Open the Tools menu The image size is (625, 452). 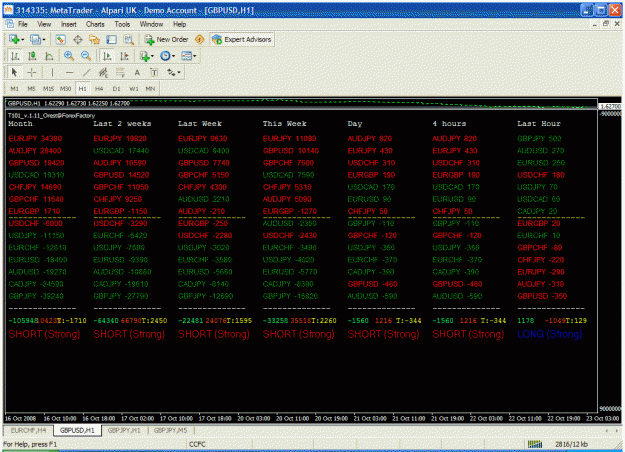tap(122, 24)
